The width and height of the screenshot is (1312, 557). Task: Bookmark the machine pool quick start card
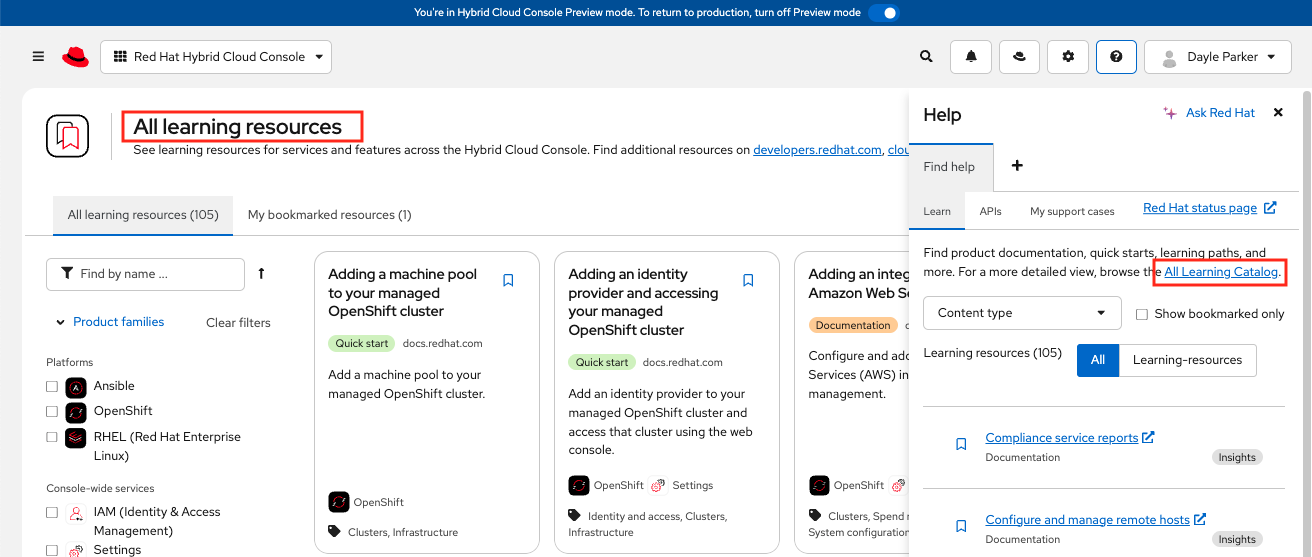point(508,281)
